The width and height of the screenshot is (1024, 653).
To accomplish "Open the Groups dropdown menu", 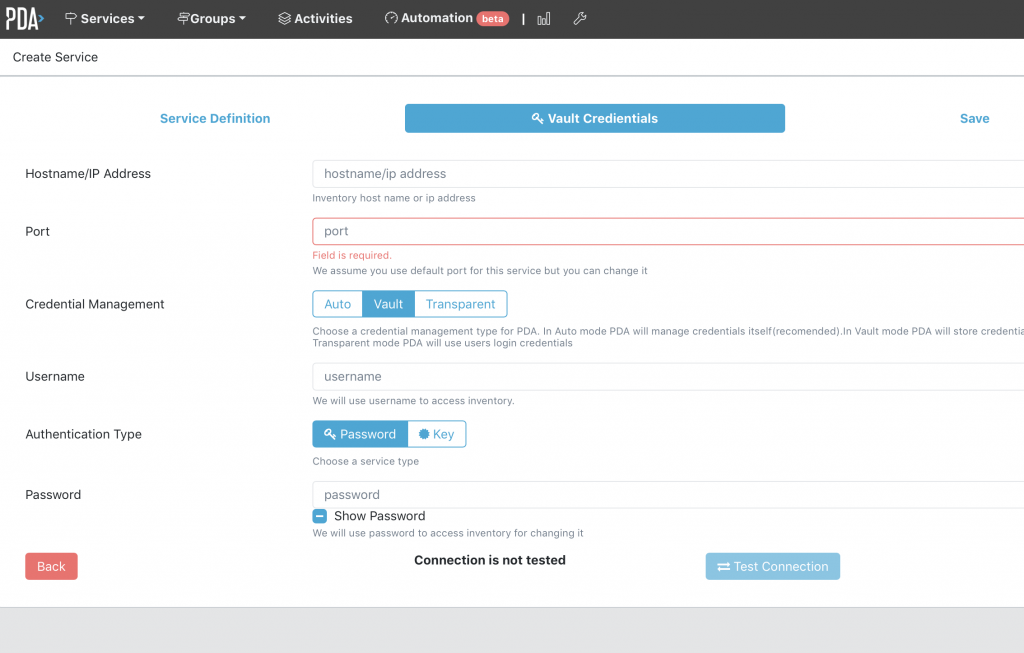I will (212, 19).
